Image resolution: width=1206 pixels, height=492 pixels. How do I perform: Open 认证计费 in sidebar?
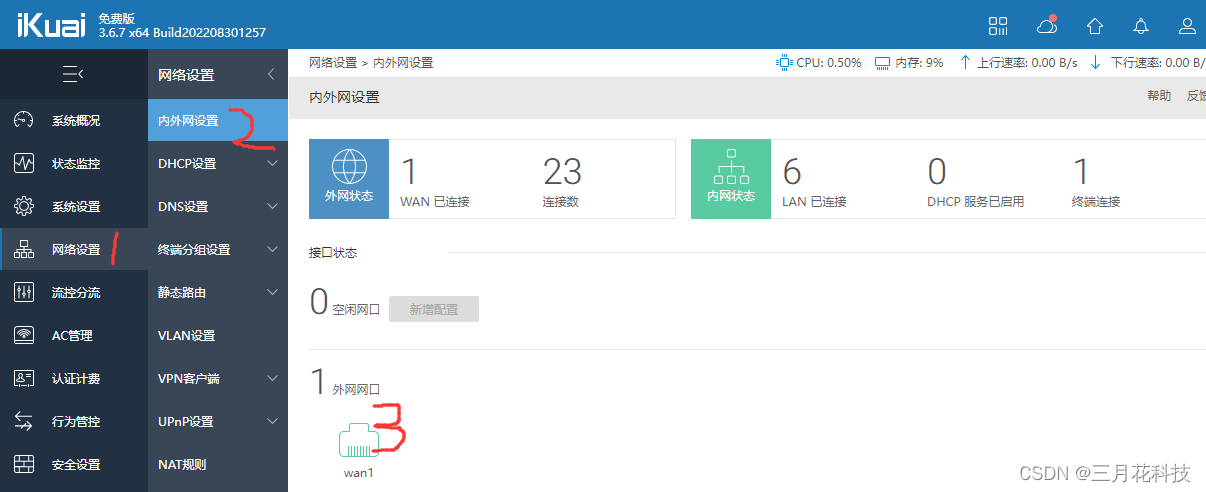[x=74, y=379]
